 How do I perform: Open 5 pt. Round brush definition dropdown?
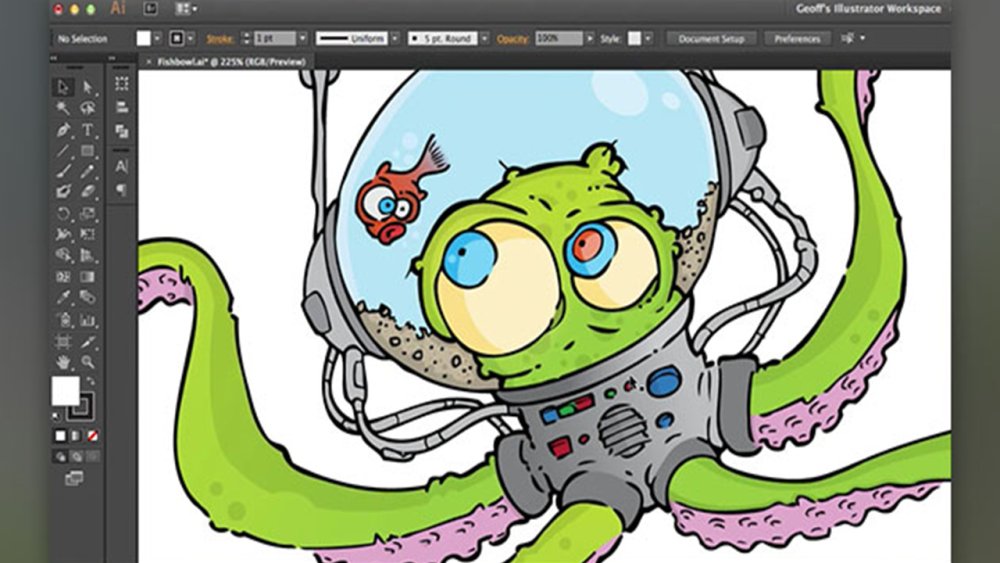click(484, 39)
